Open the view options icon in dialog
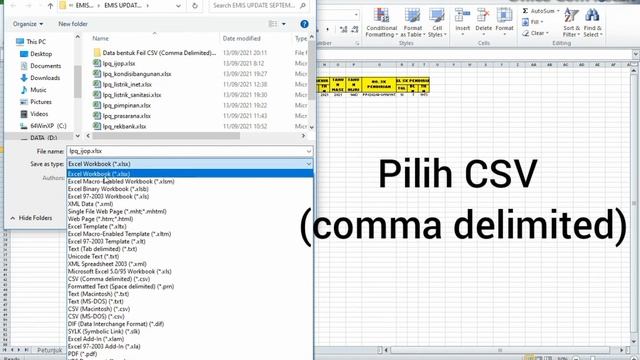Viewport: 640px width, 360px height. click(x=273, y=24)
